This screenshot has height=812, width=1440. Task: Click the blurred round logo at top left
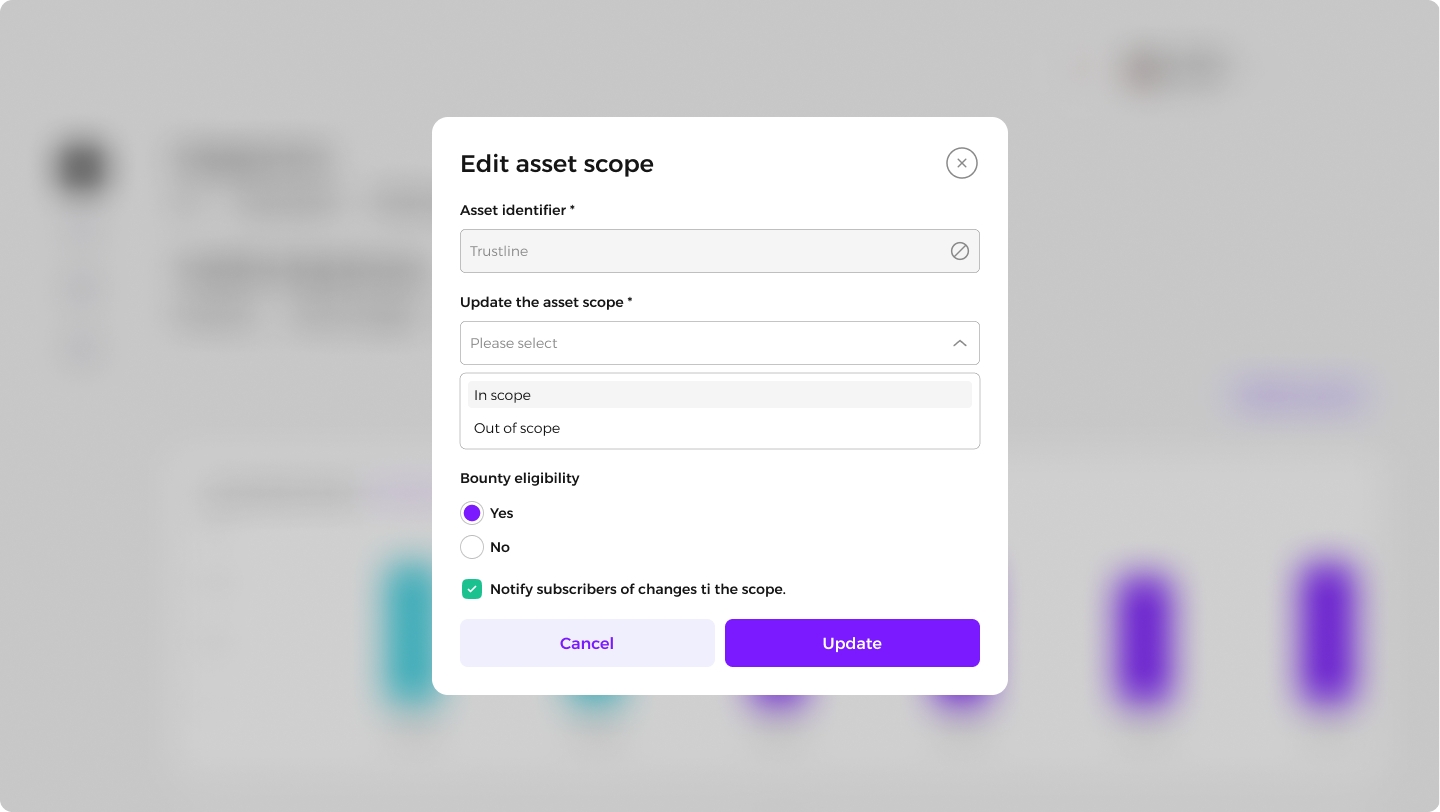(82, 167)
